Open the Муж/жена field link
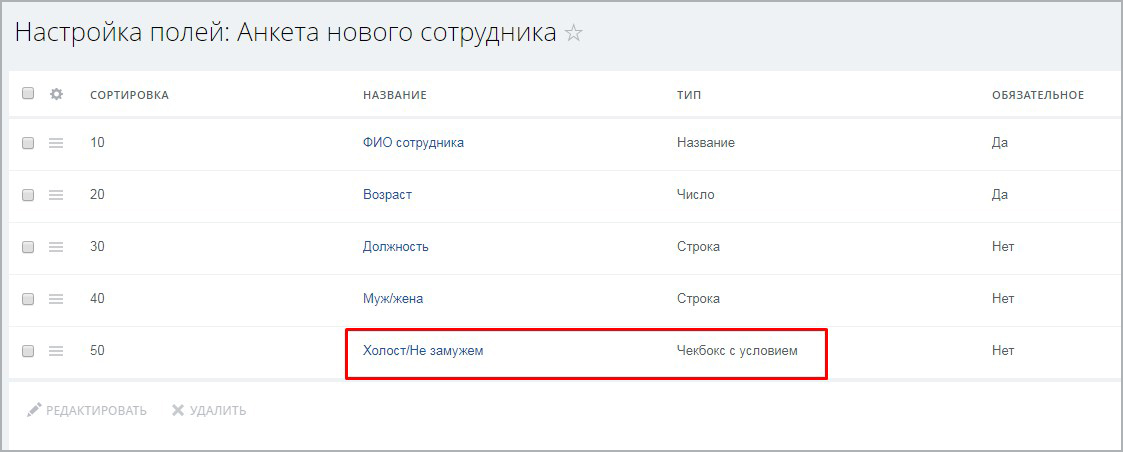This screenshot has width=1123, height=452. (x=393, y=299)
